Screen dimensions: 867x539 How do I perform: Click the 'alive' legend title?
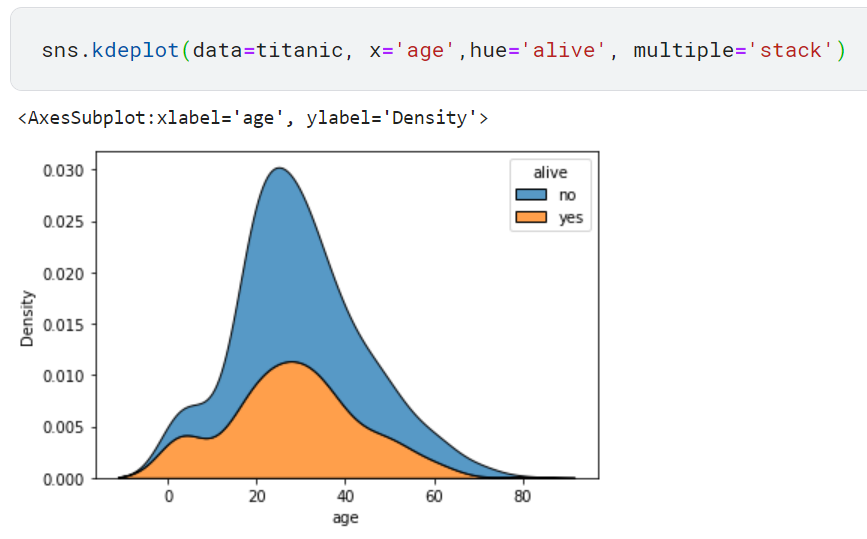(550, 172)
